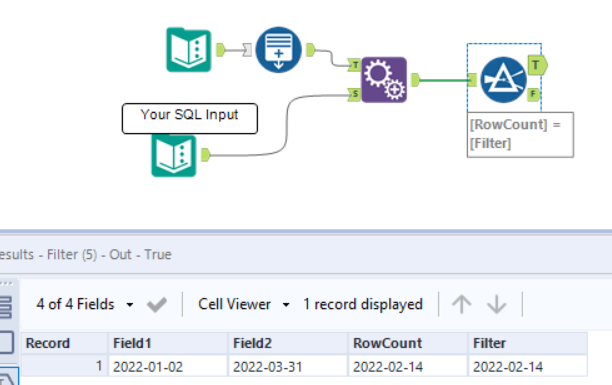Go to the next record with down arrow
Viewport: 612px width, 385px height.
tap(497, 304)
